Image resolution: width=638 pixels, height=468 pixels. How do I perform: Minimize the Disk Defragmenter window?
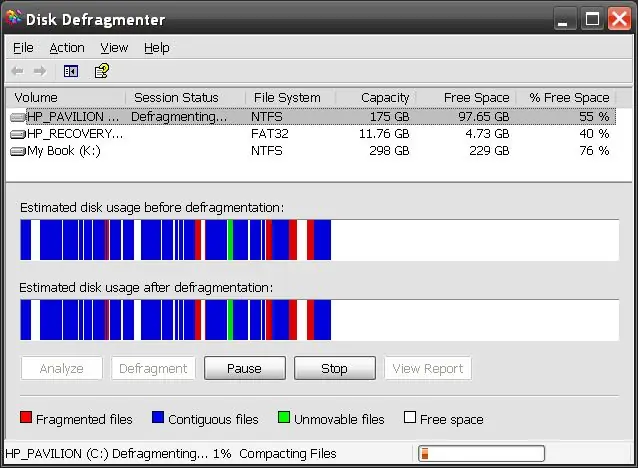point(564,19)
